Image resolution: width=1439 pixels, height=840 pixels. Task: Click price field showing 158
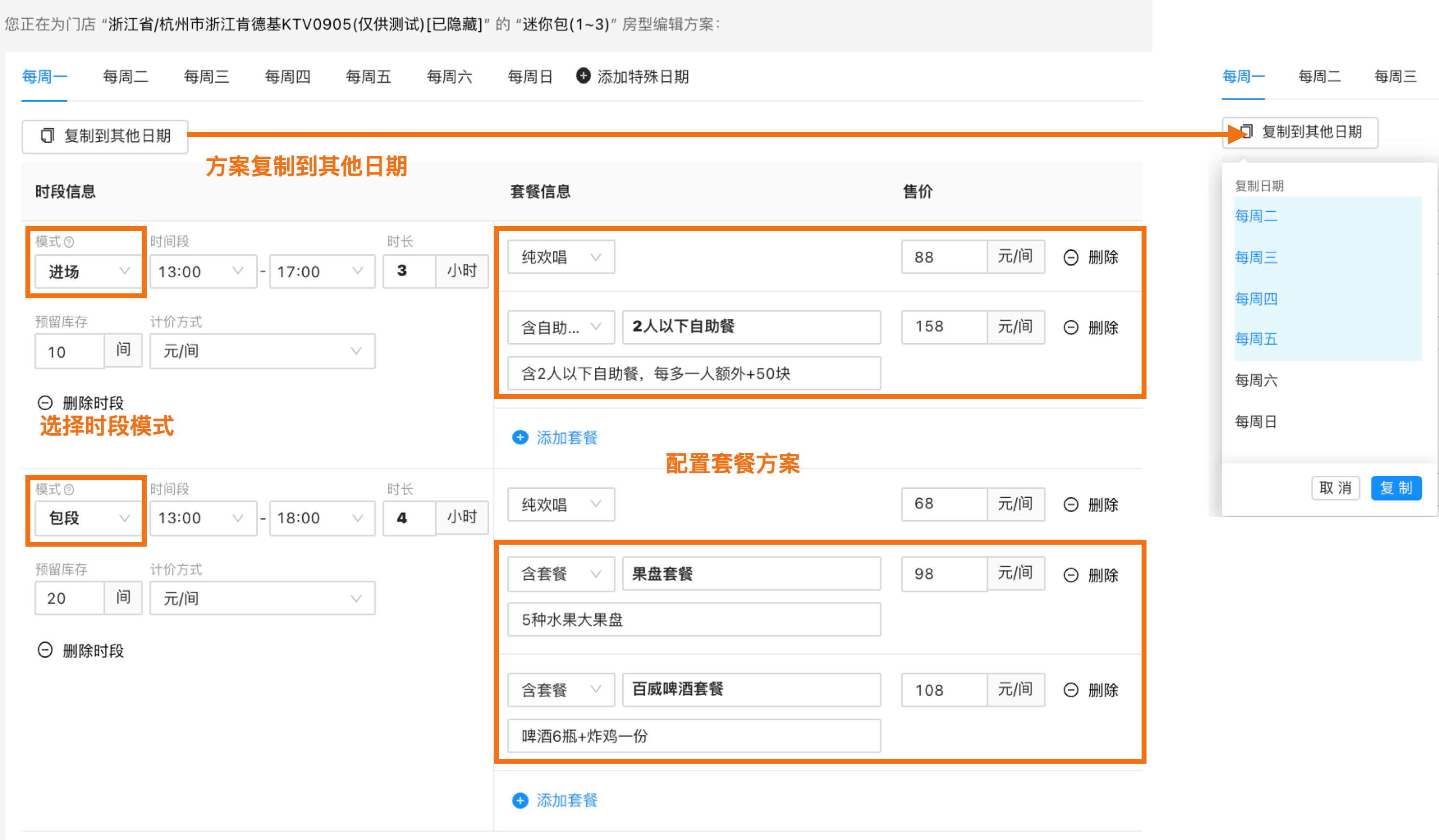(x=944, y=327)
